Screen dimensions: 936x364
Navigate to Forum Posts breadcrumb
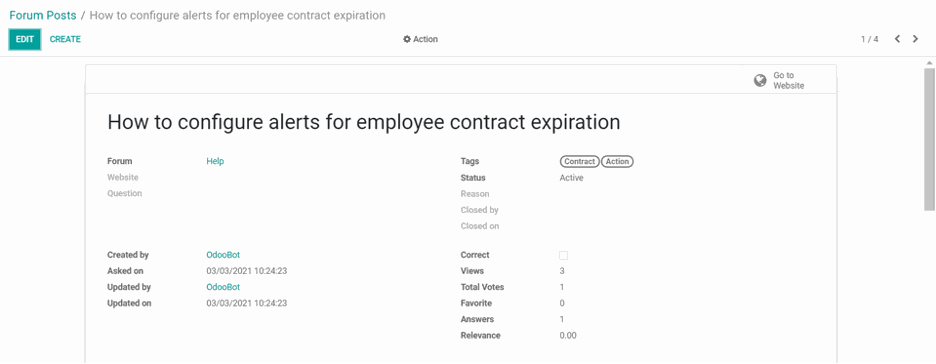coord(43,16)
